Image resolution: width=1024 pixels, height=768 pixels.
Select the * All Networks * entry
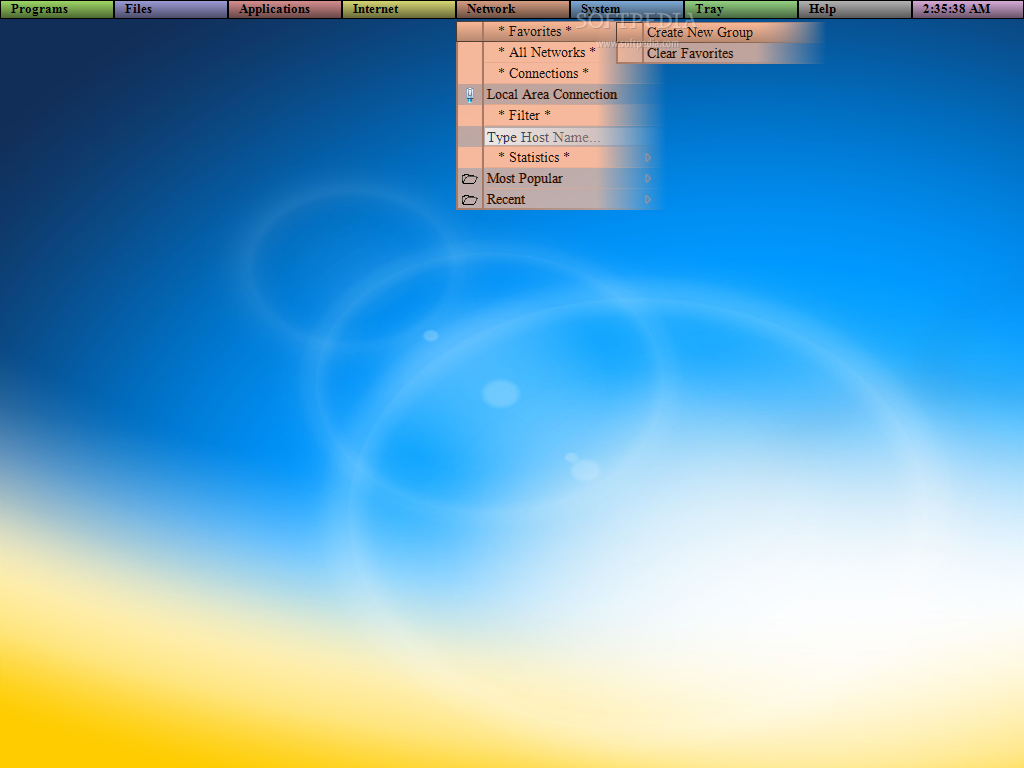click(x=559, y=52)
